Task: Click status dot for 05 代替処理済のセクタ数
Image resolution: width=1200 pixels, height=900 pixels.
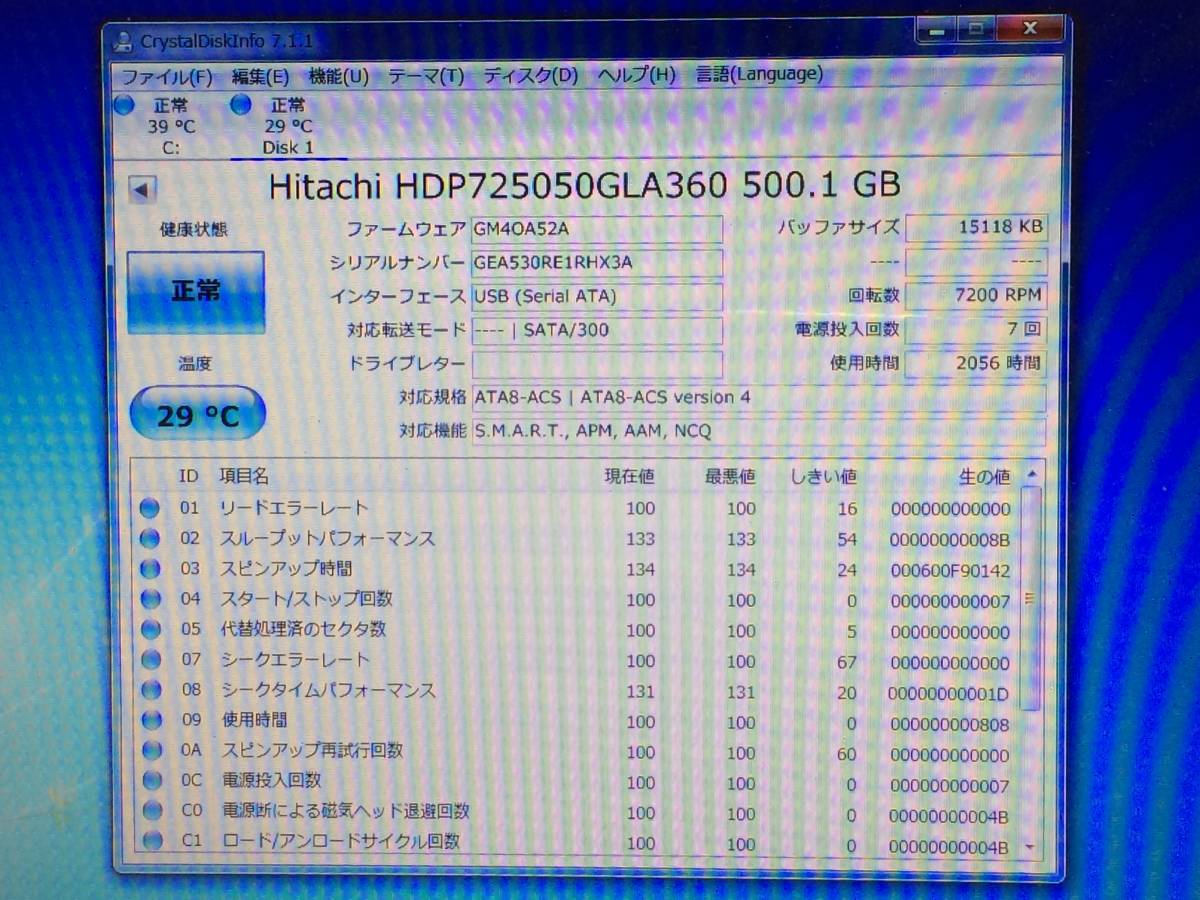Action: [150, 629]
